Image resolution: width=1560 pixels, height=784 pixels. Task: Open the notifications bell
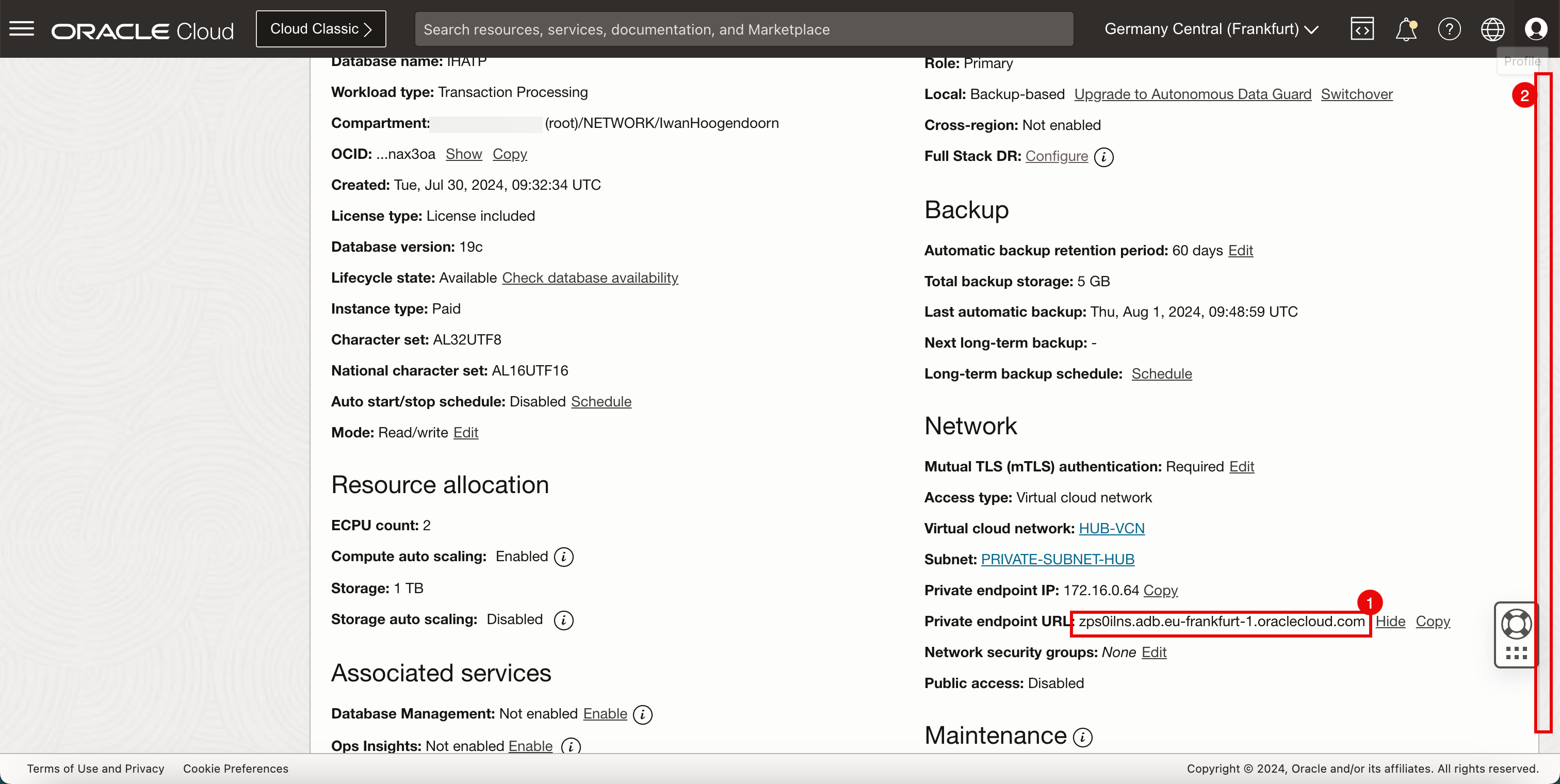click(x=1406, y=29)
